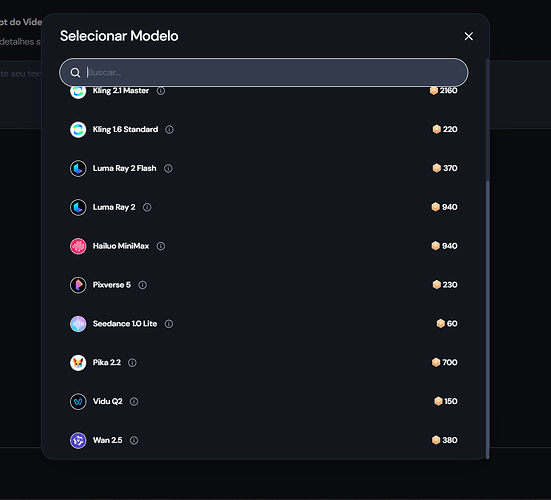Click info icon beside Luma Ray 2
This screenshot has height=500, width=551.
coord(147,207)
